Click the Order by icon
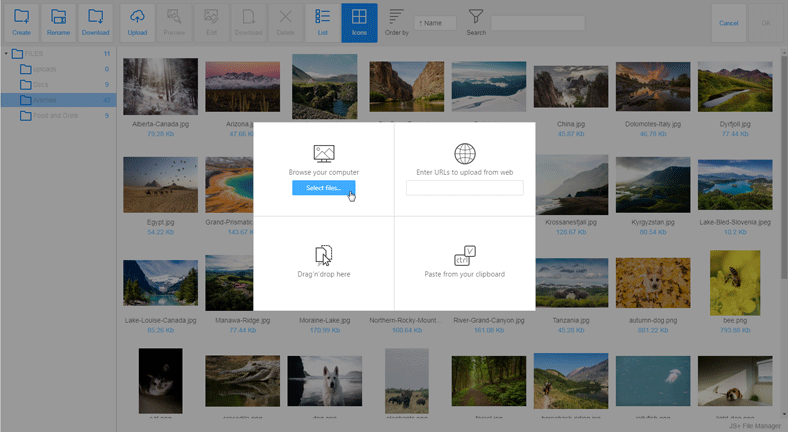Screen dimensions: 788x432 coord(397,17)
